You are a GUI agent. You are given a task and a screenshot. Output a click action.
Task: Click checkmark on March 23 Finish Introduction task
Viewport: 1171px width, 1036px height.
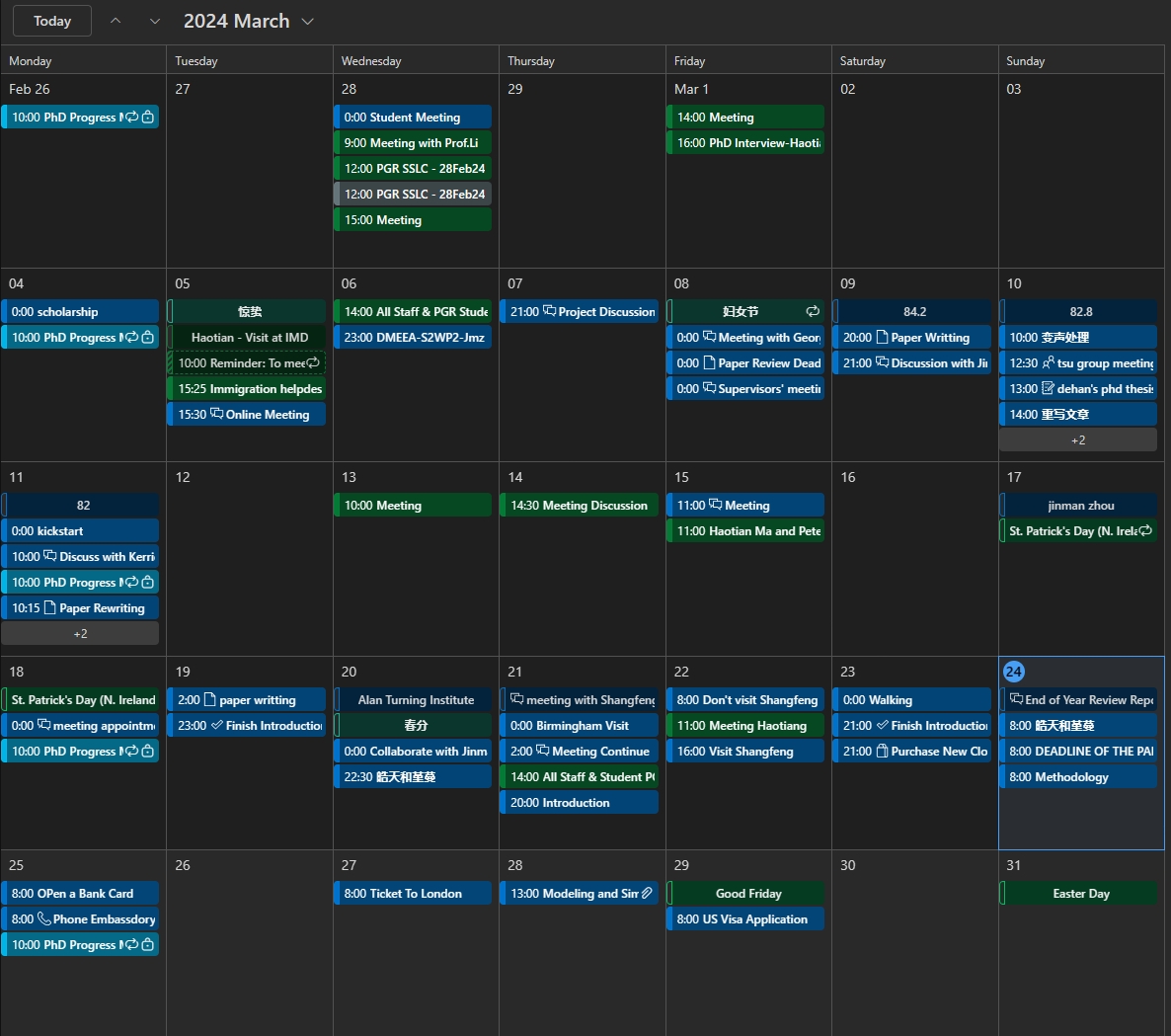[x=883, y=725]
